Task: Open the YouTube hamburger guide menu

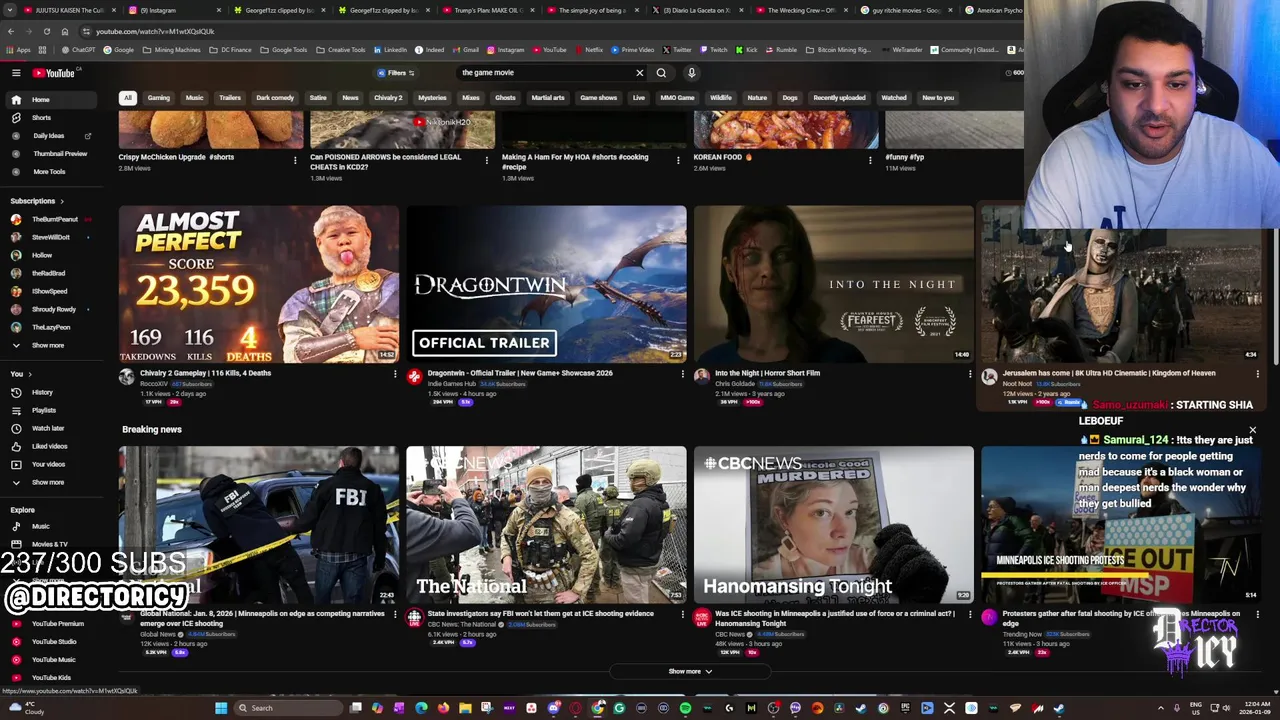Action: coord(16,73)
